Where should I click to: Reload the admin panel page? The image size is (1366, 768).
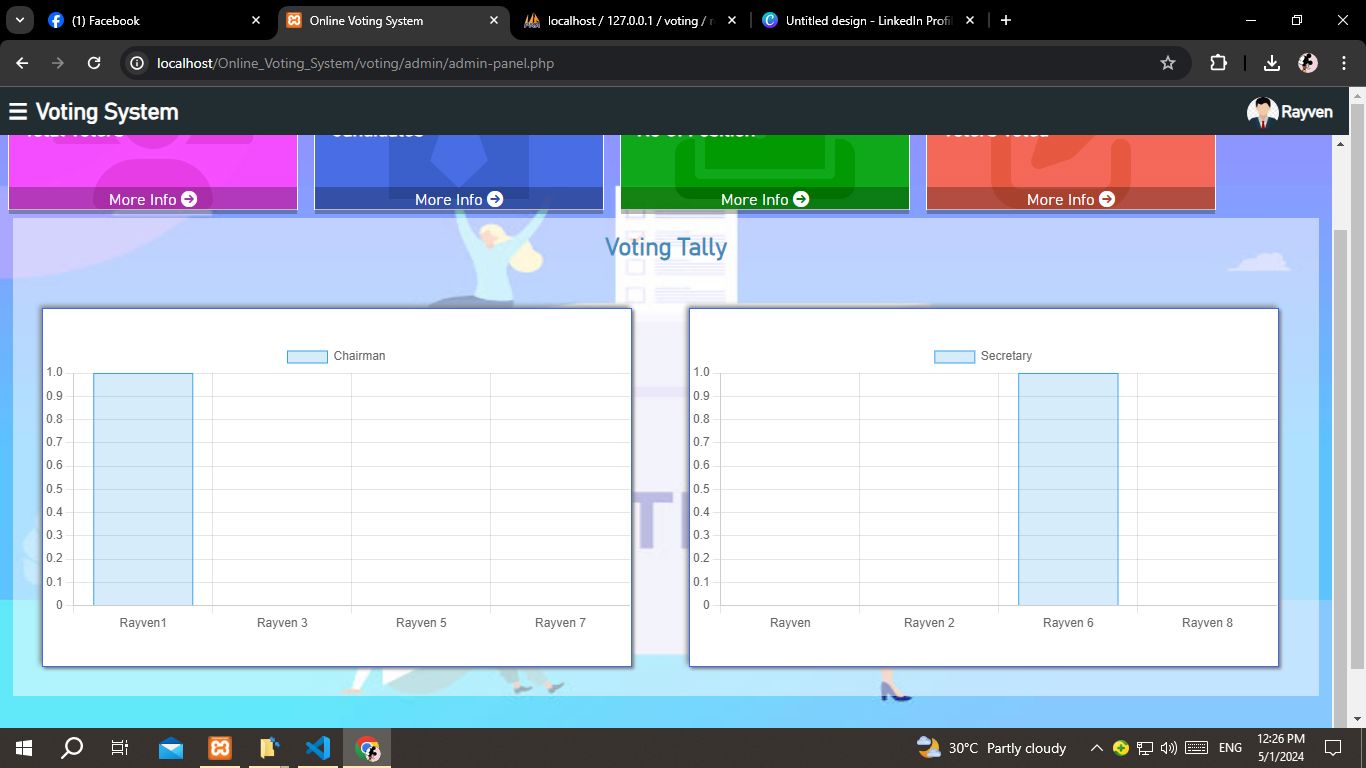click(93, 62)
